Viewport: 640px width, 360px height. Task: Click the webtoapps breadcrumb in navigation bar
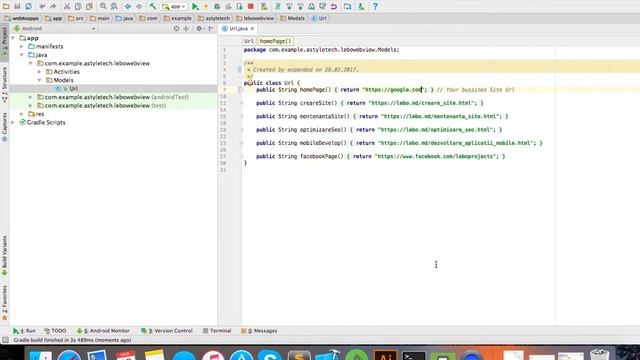(22, 18)
